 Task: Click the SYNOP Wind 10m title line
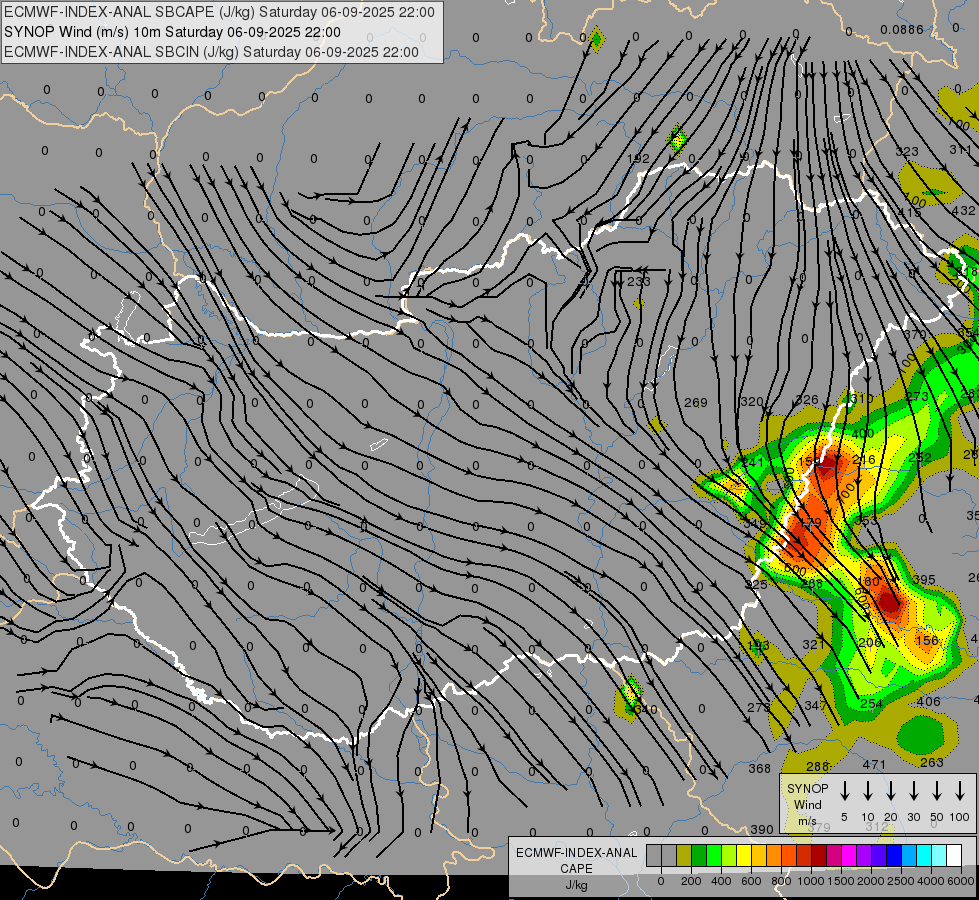click(x=172, y=32)
